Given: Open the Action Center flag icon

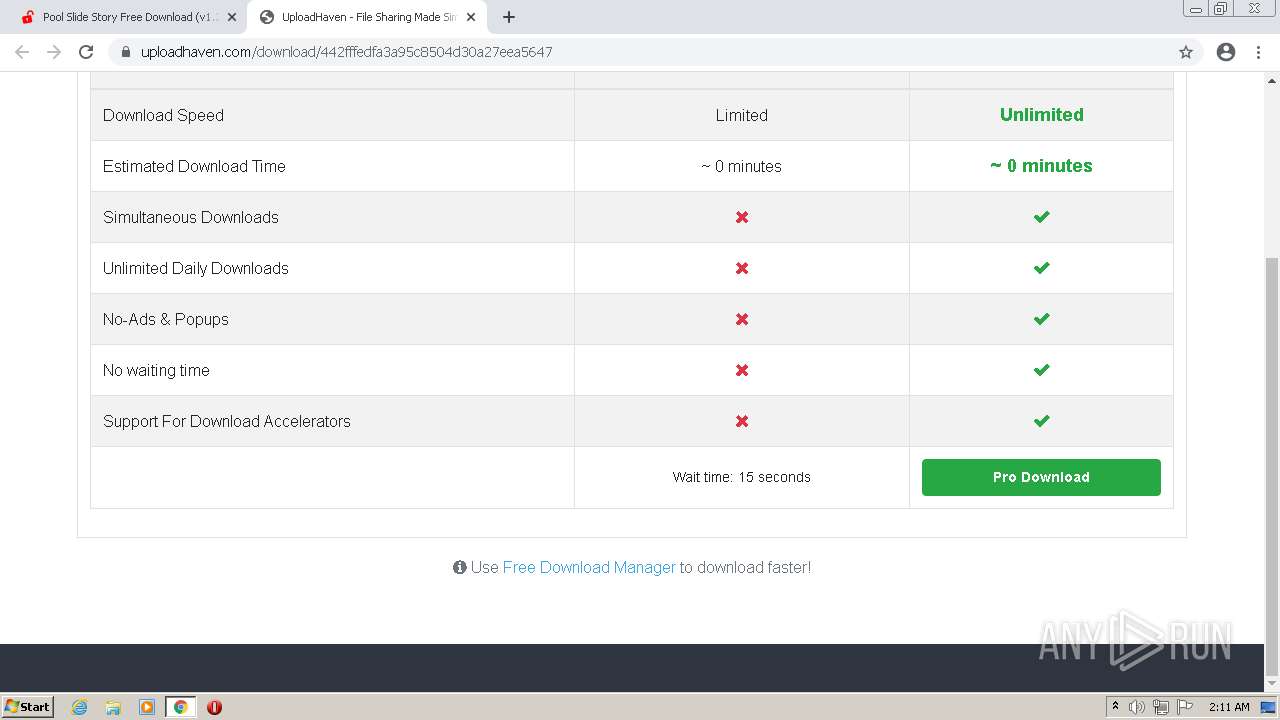Looking at the screenshot, I should click(x=1185, y=707).
